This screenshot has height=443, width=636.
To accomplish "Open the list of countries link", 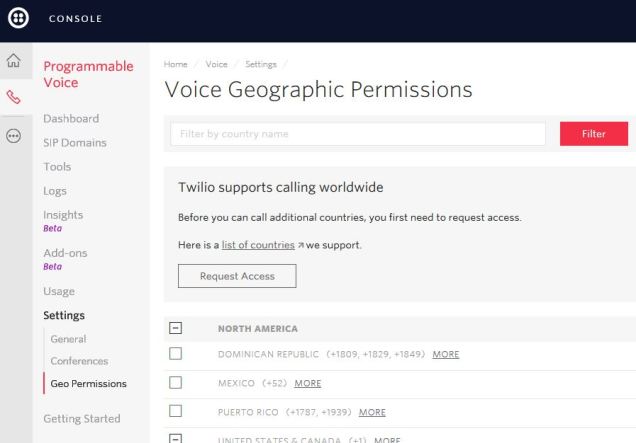I will pyautogui.click(x=257, y=245).
